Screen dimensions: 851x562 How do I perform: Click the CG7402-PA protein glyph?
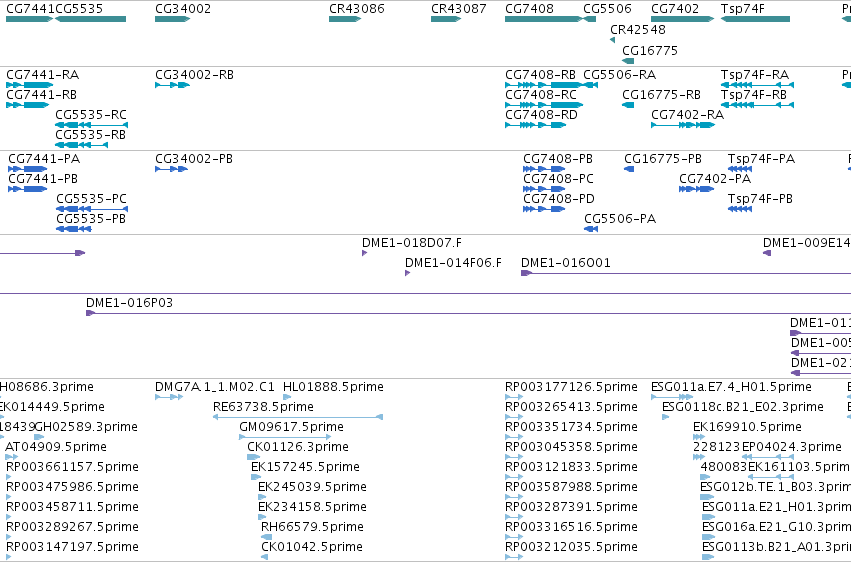[696, 189]
